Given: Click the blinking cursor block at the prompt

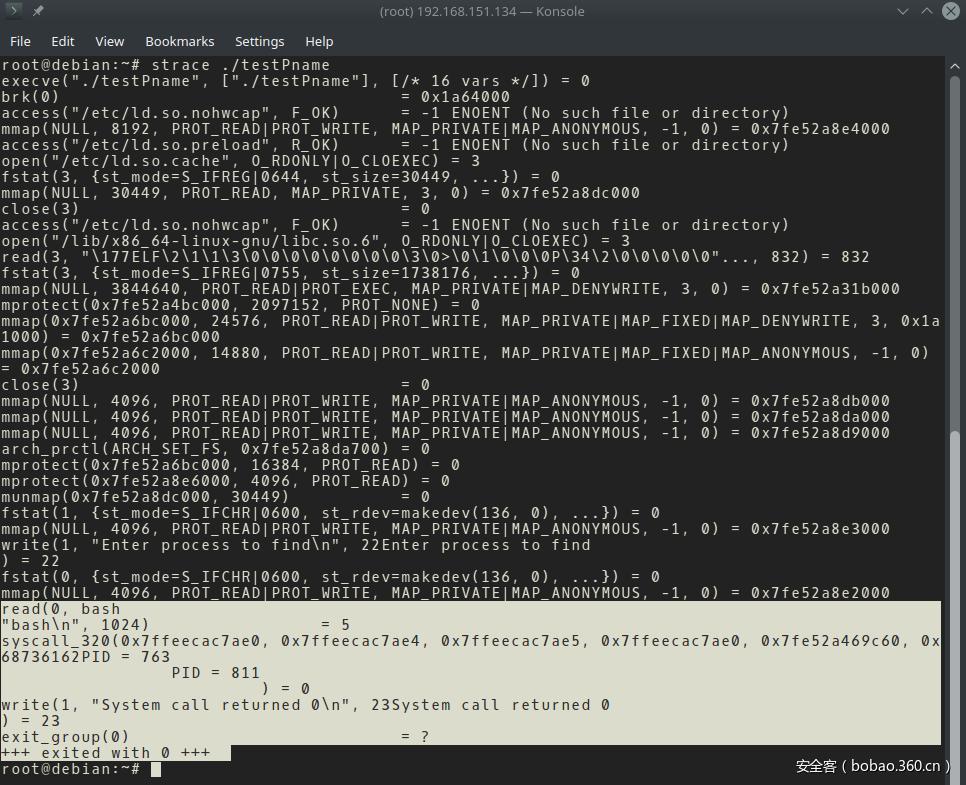Looking at the screenshot, I should point(158,769).
